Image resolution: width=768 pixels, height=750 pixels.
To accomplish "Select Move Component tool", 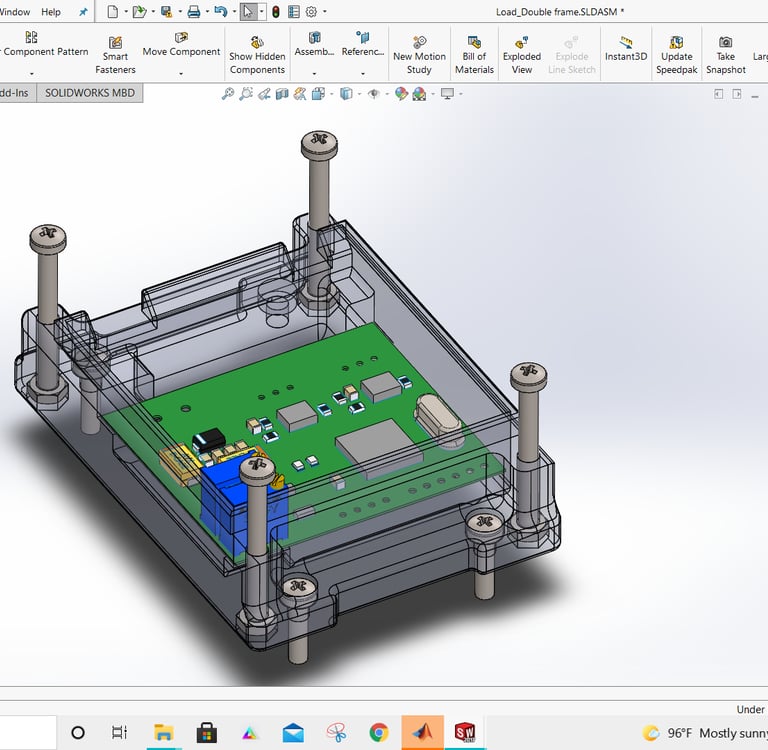I will tap(181, 45).
